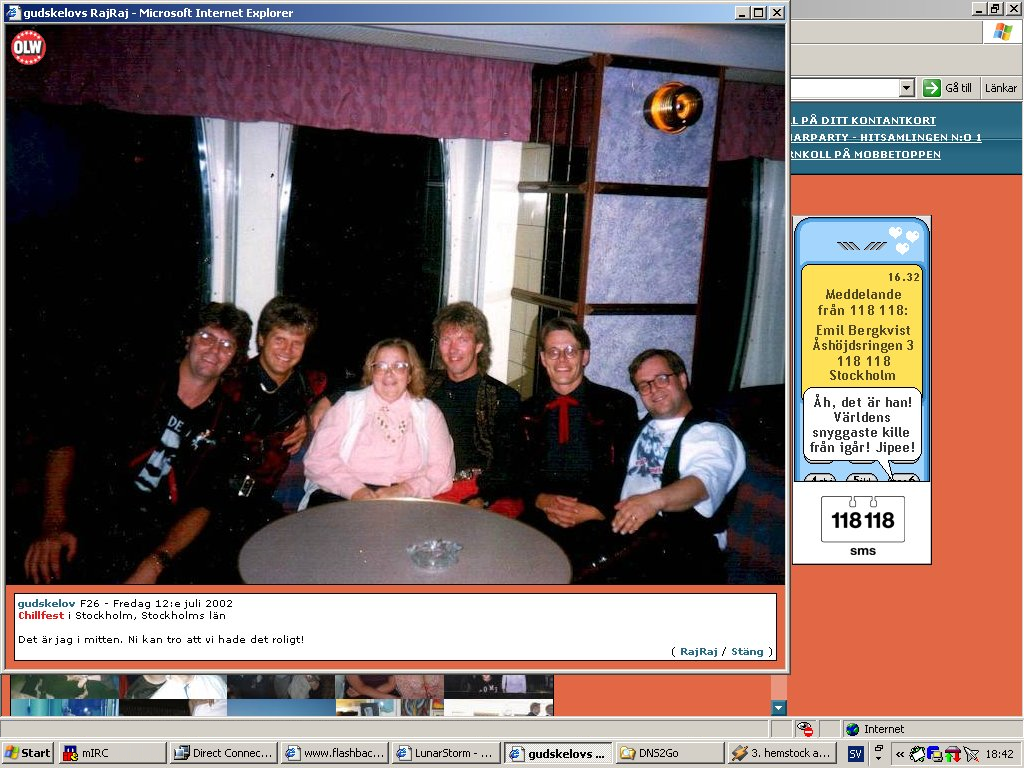The height and width of the screenshot is (768, 1024).
Task: Click the 118 118 phone advertisement banner
Action: [862, 391]
